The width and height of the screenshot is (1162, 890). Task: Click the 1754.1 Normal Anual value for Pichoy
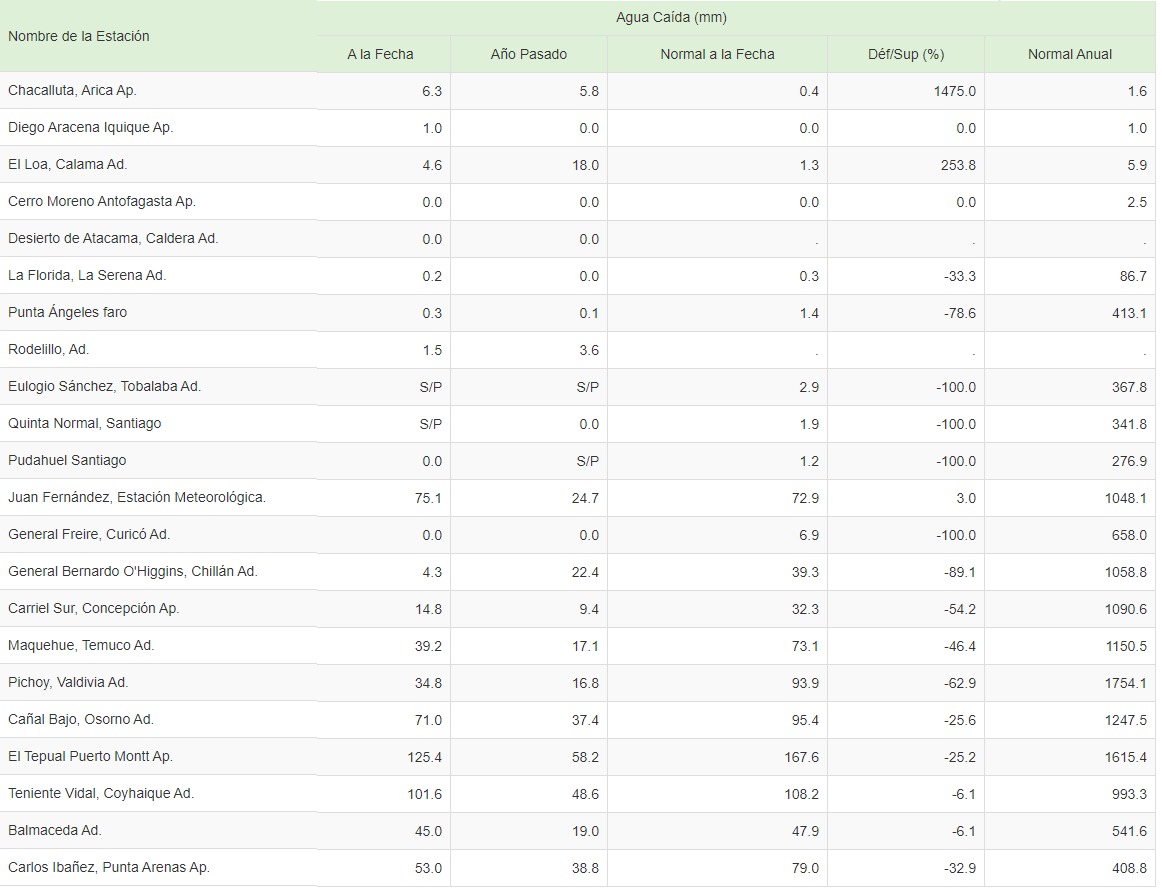coord(1126,683)
